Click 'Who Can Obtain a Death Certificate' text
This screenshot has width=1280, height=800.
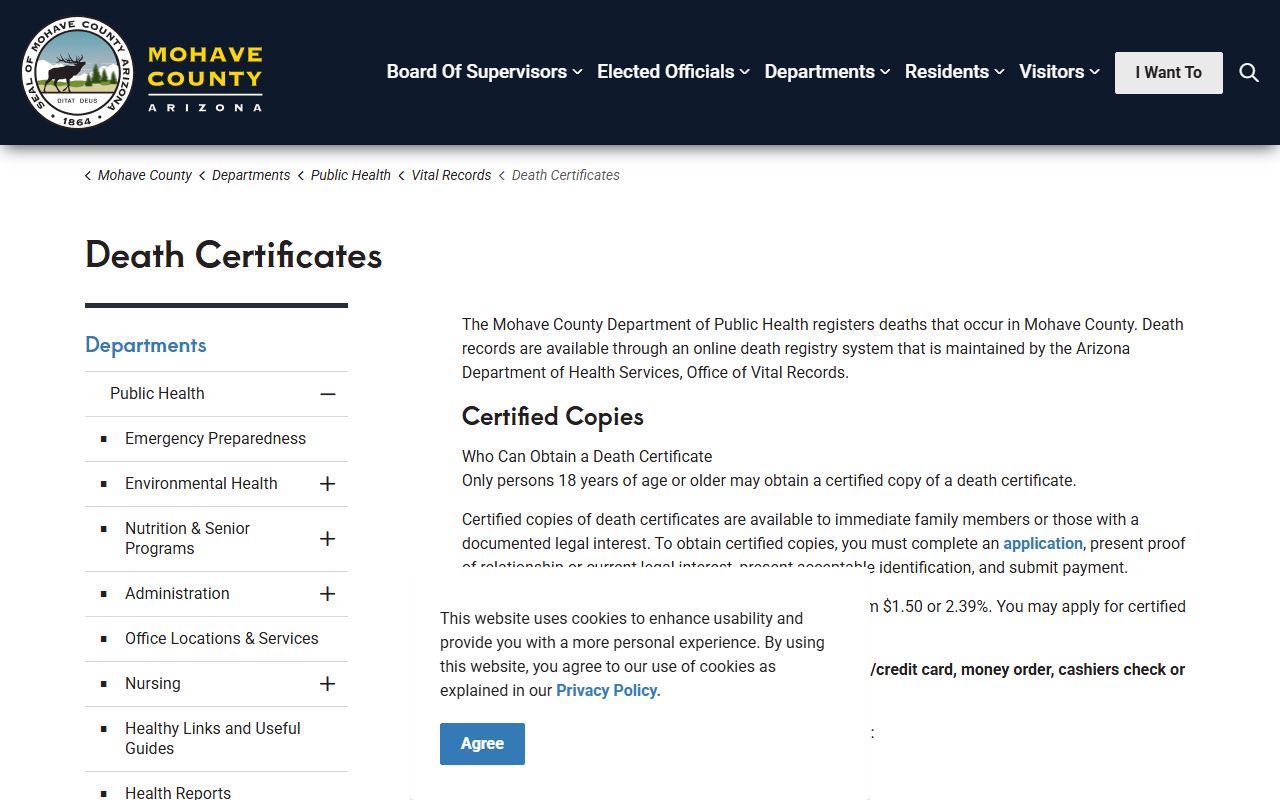587,457
